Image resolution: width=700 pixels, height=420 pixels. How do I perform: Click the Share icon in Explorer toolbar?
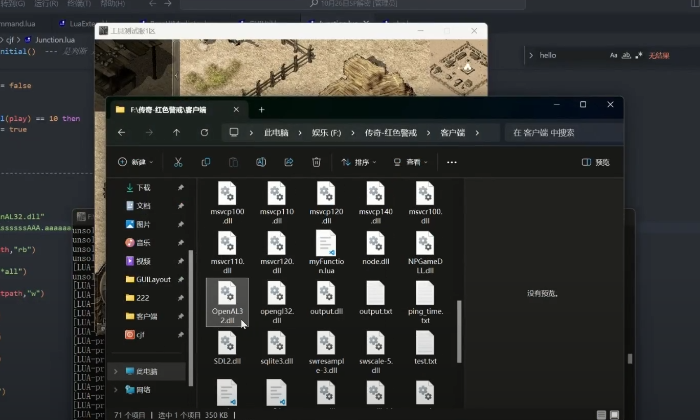(289, 162)
